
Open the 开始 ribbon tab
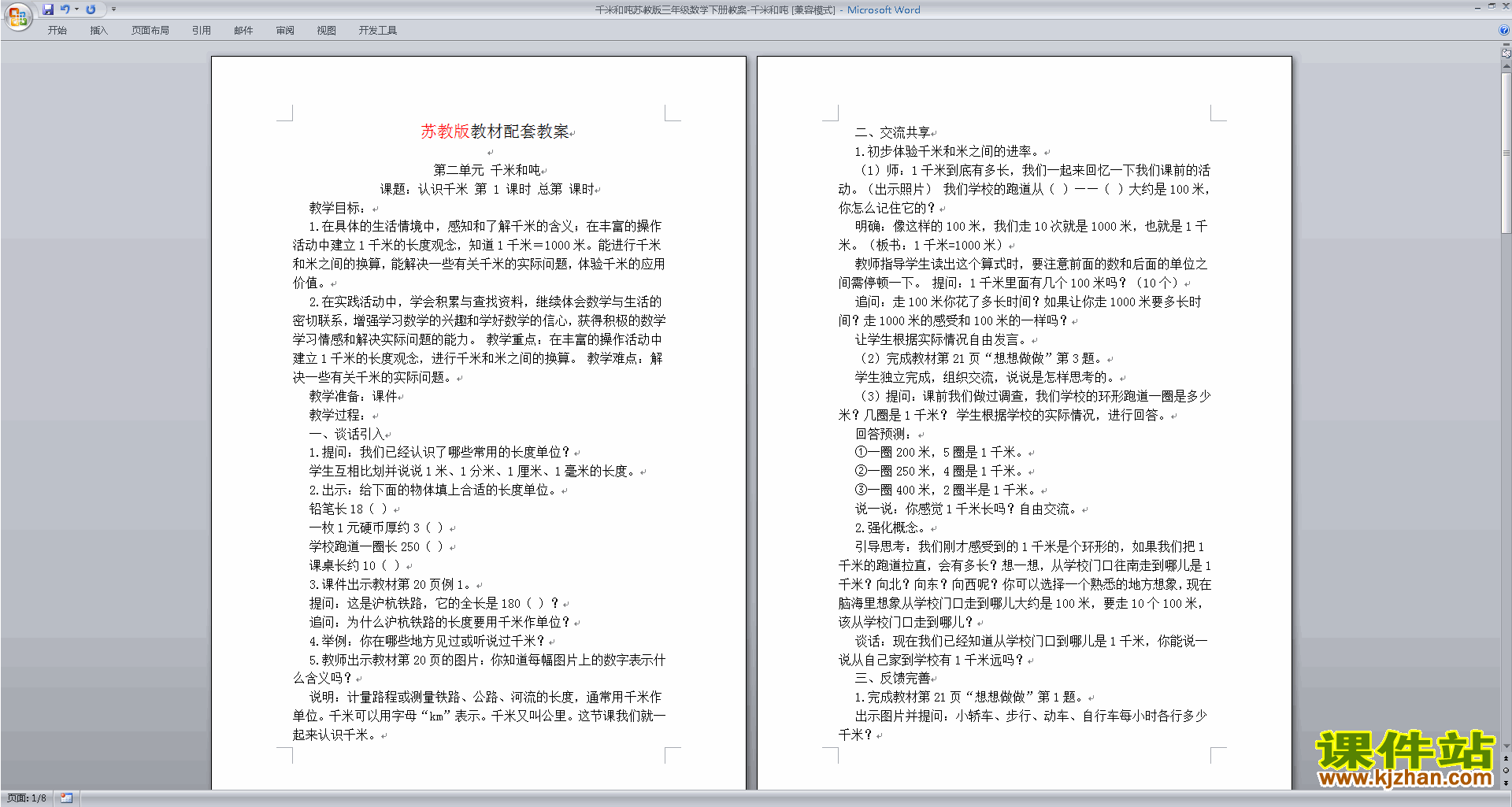point(57,30)
